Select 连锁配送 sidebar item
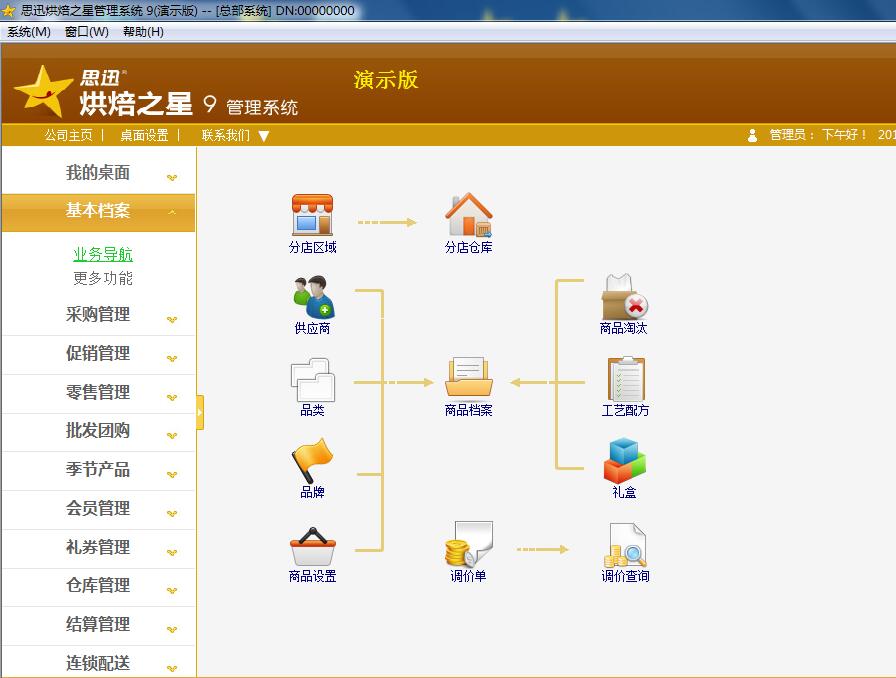 pyautogui.click(x=98, y=663)
